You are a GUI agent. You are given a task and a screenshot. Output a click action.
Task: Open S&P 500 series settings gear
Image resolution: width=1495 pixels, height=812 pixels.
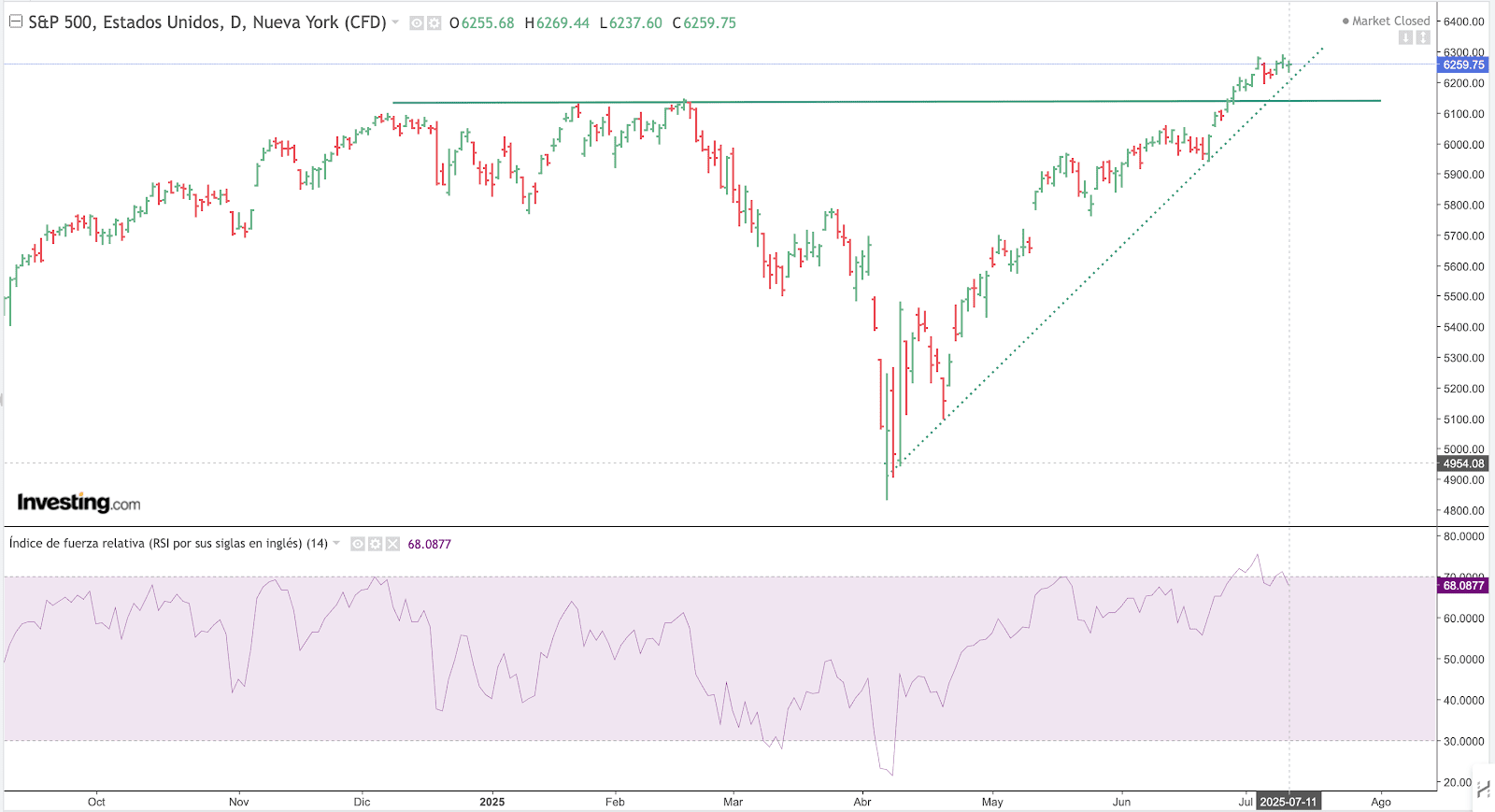coord(434,23)
